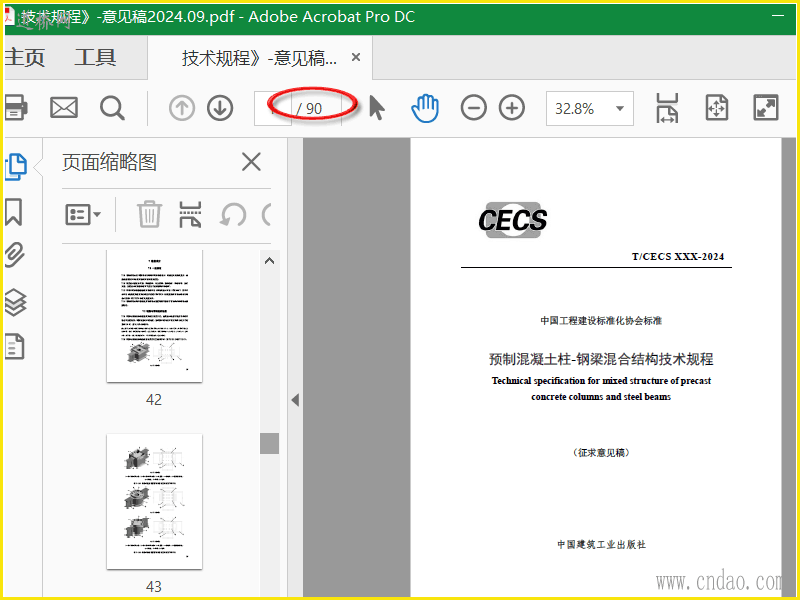Click the 页面缩略图 panel title

coord(109,163)
